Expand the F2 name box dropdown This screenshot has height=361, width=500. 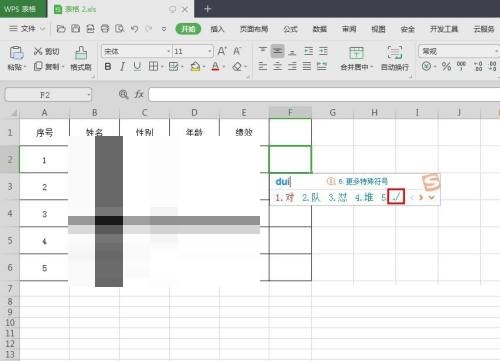coord(89,95)
